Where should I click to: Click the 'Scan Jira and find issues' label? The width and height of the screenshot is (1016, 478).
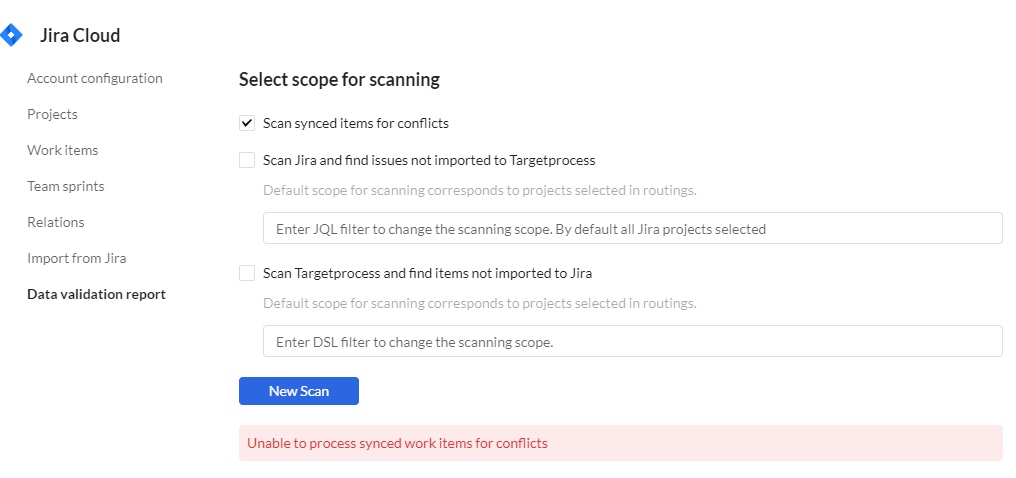click(429, 160)
